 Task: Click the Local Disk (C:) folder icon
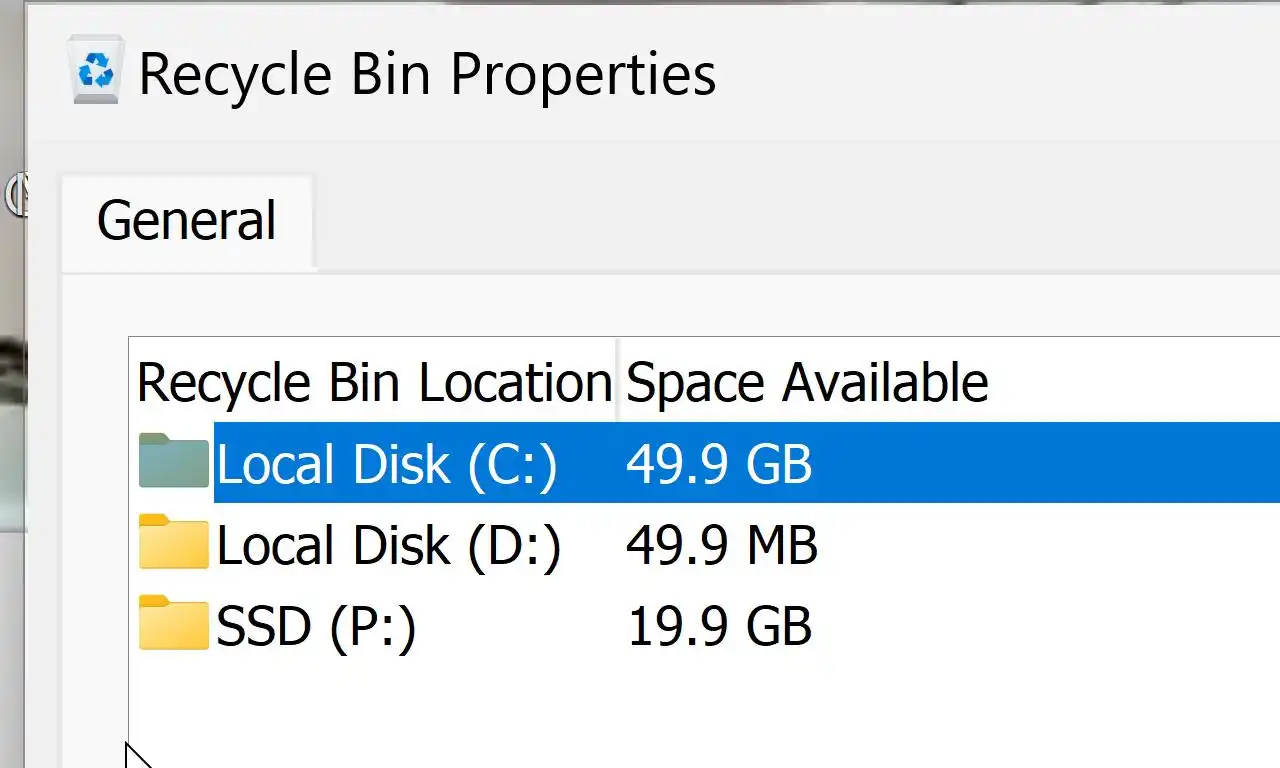point(173,462)
